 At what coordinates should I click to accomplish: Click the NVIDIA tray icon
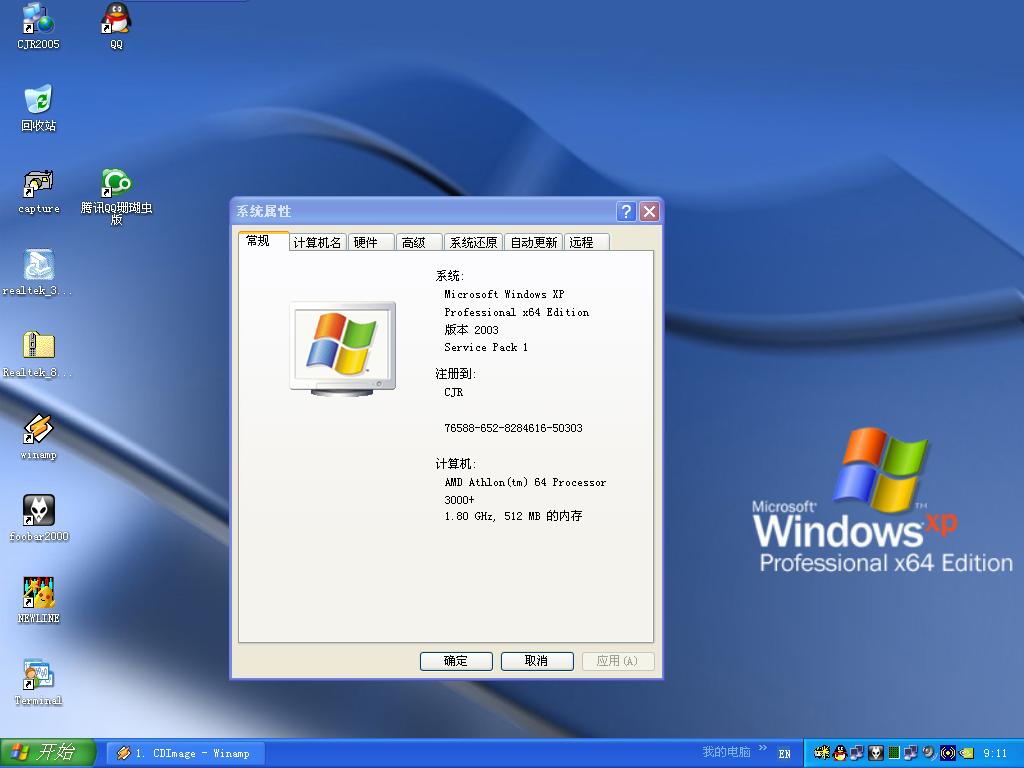point(966,753)
